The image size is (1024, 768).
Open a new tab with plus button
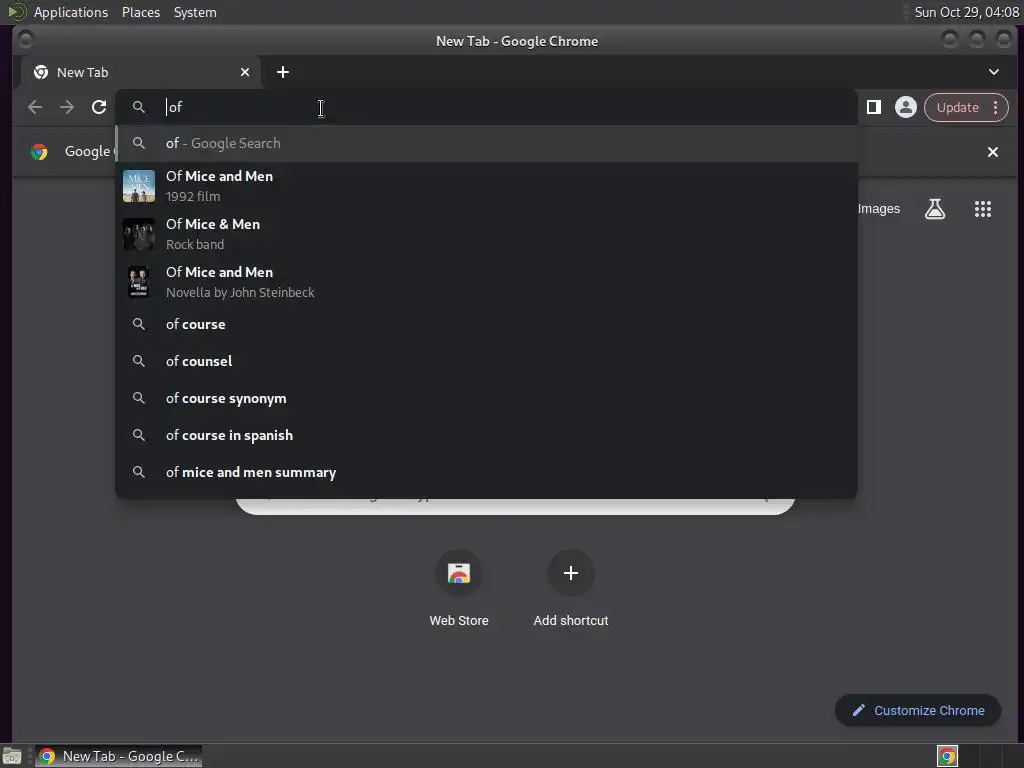tap(283, 72)
